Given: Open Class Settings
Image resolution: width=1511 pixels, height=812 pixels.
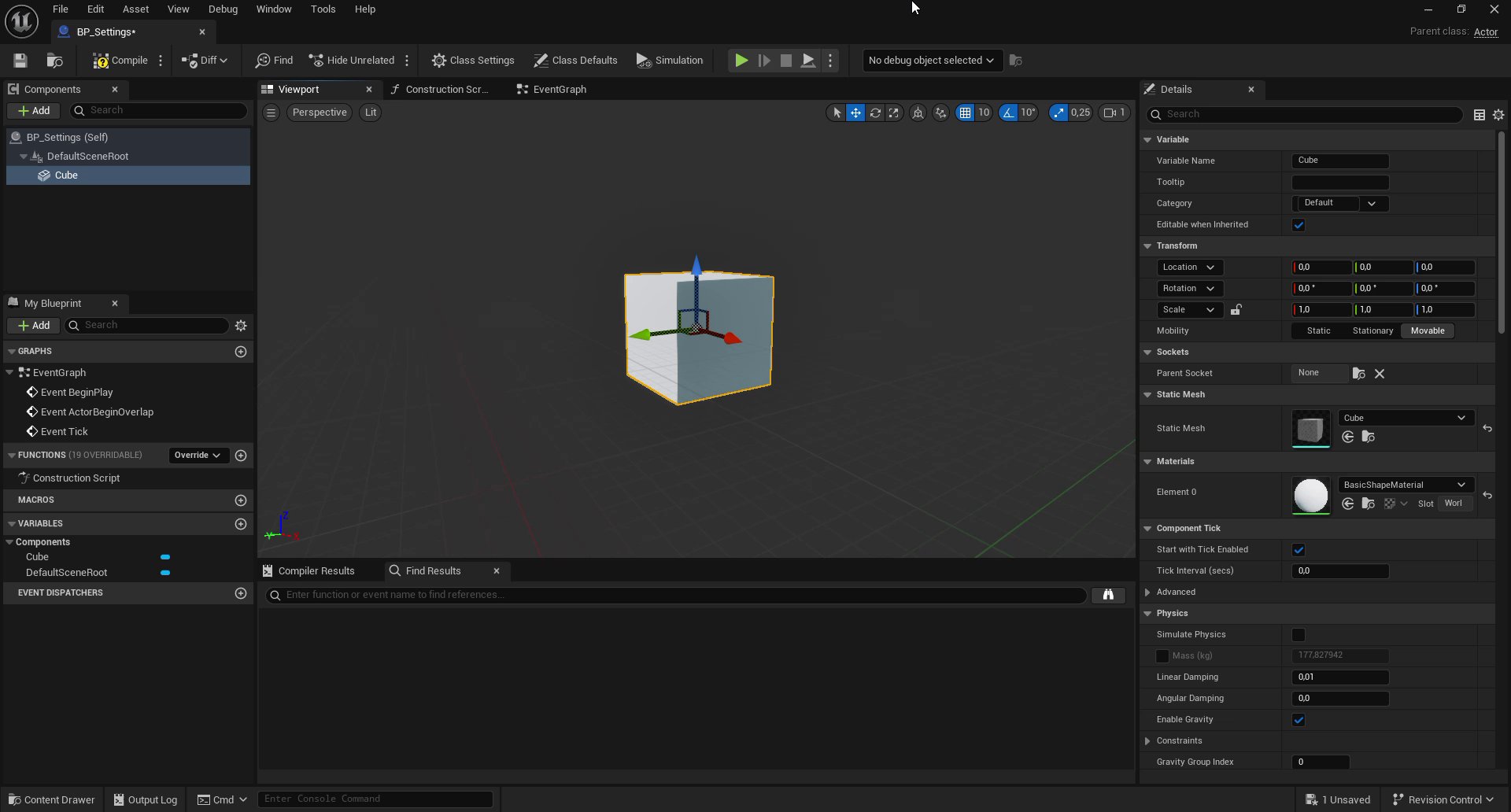Looking at the screenshot, I should coord(473,61).
